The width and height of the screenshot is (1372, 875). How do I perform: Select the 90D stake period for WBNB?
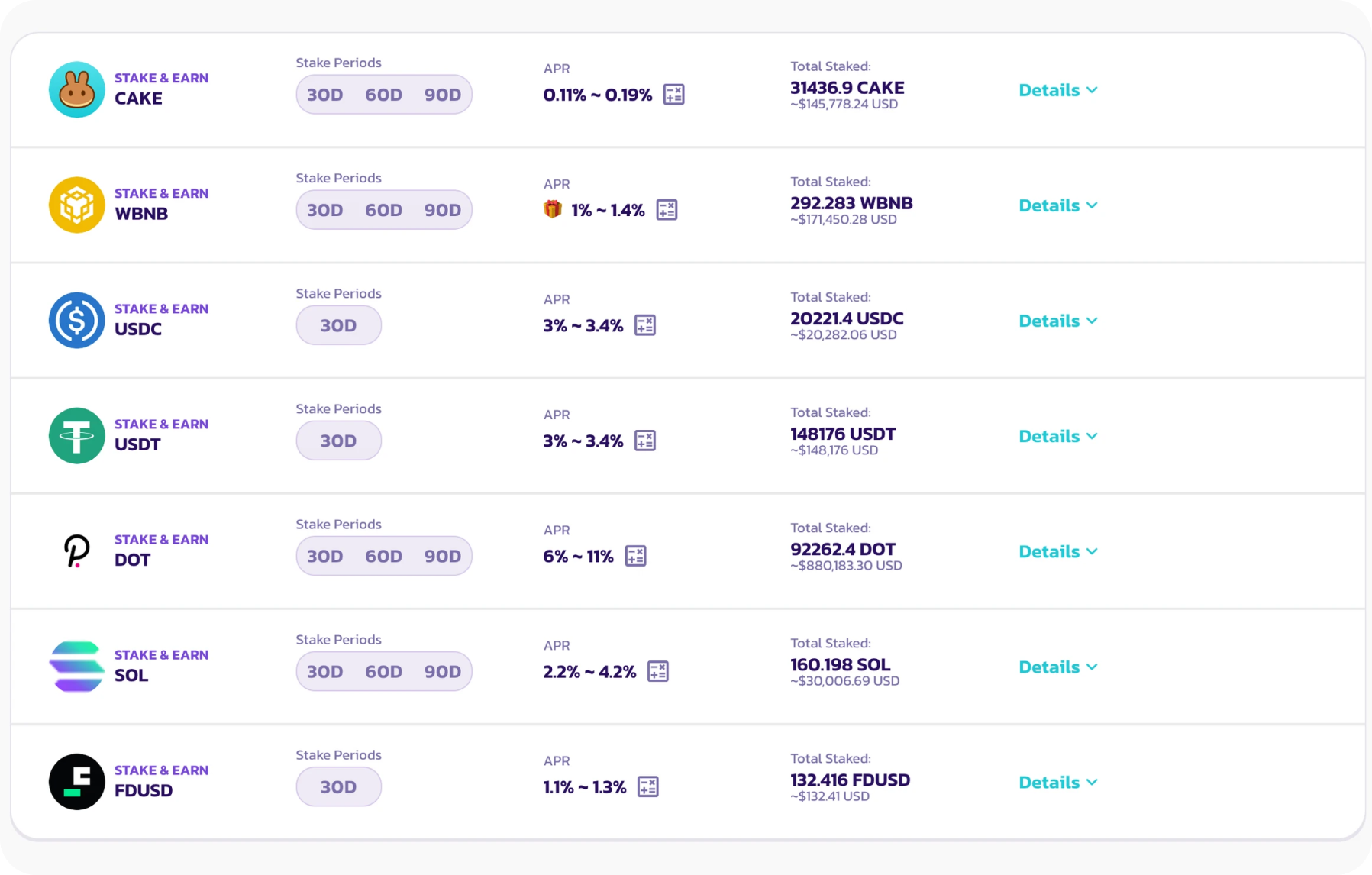point(443,210)
